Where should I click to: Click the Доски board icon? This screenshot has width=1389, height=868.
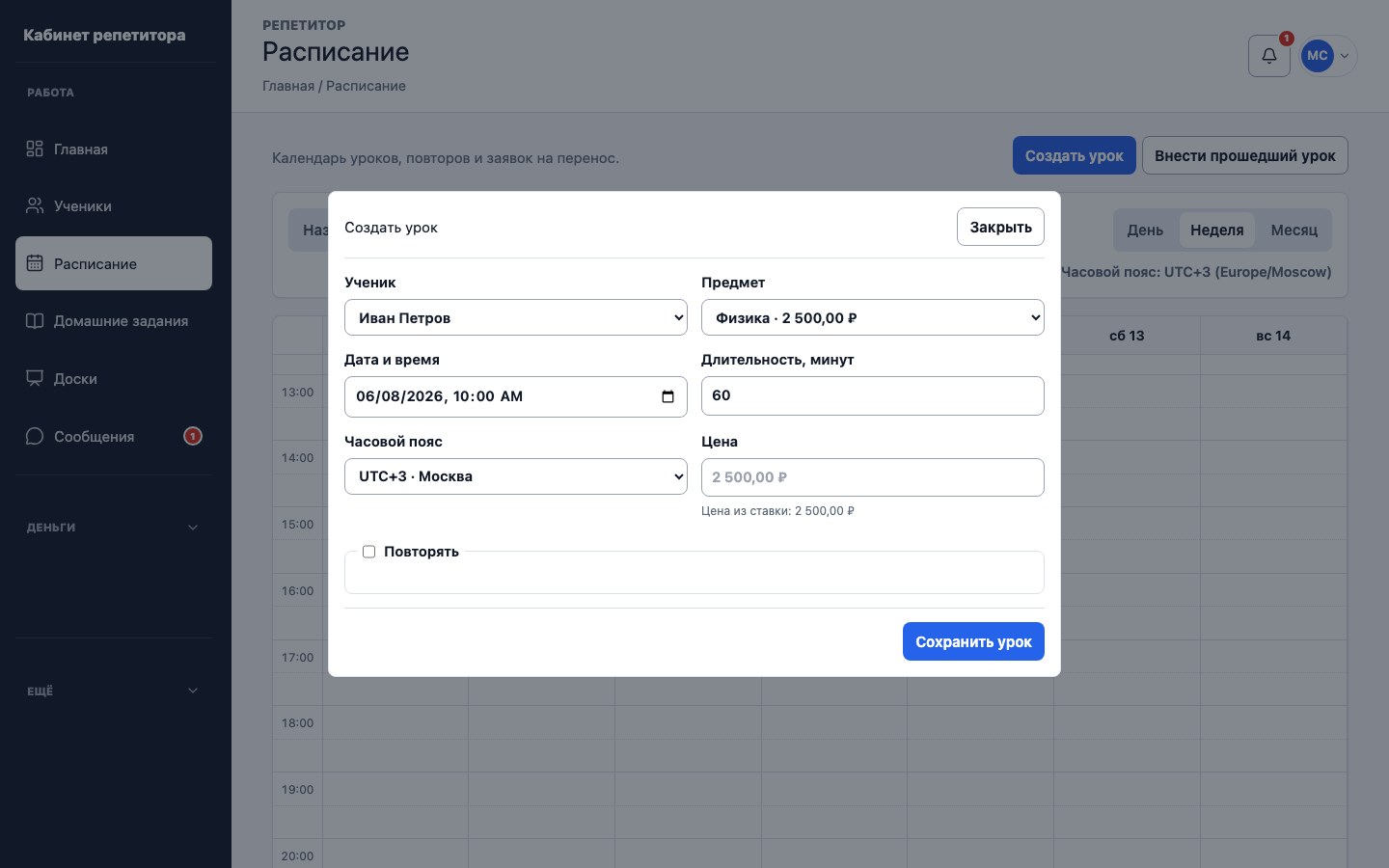coord(35,378)
